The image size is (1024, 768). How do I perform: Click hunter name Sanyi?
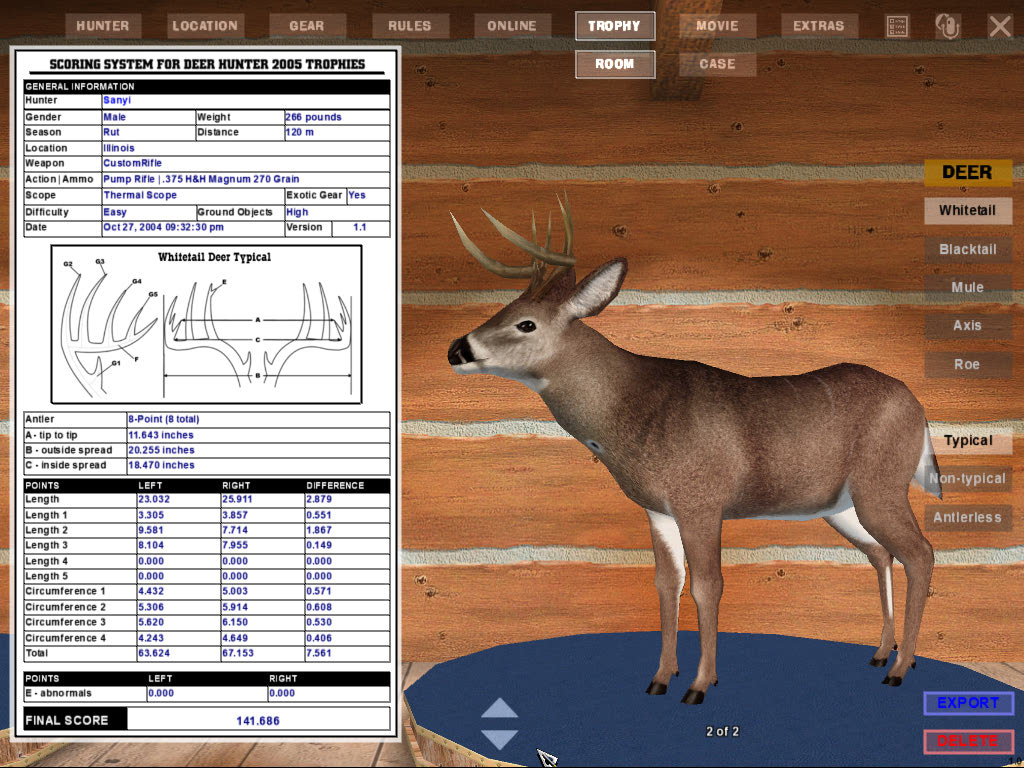click(117, 101)
